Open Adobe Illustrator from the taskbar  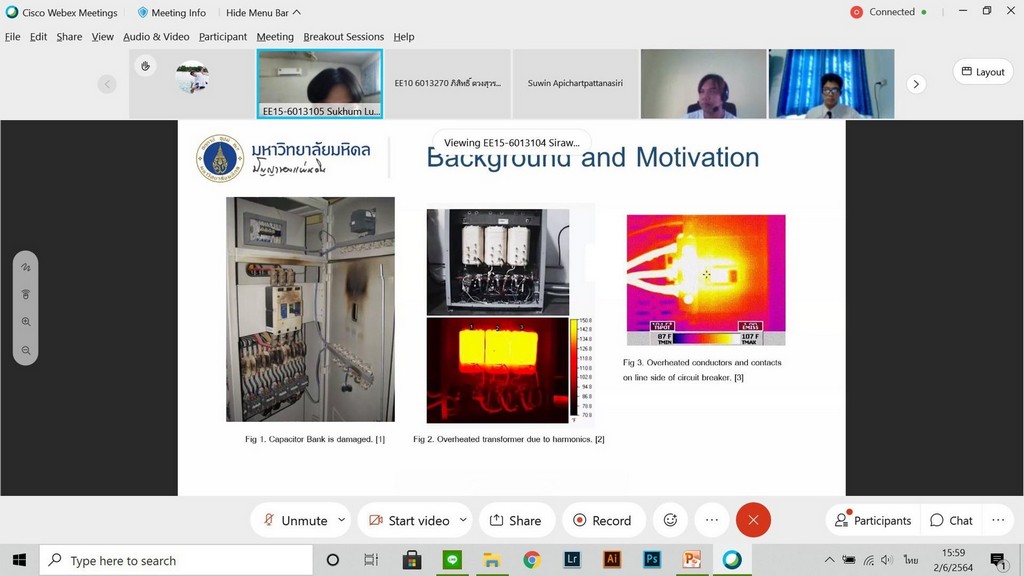[x=612, y=560]
